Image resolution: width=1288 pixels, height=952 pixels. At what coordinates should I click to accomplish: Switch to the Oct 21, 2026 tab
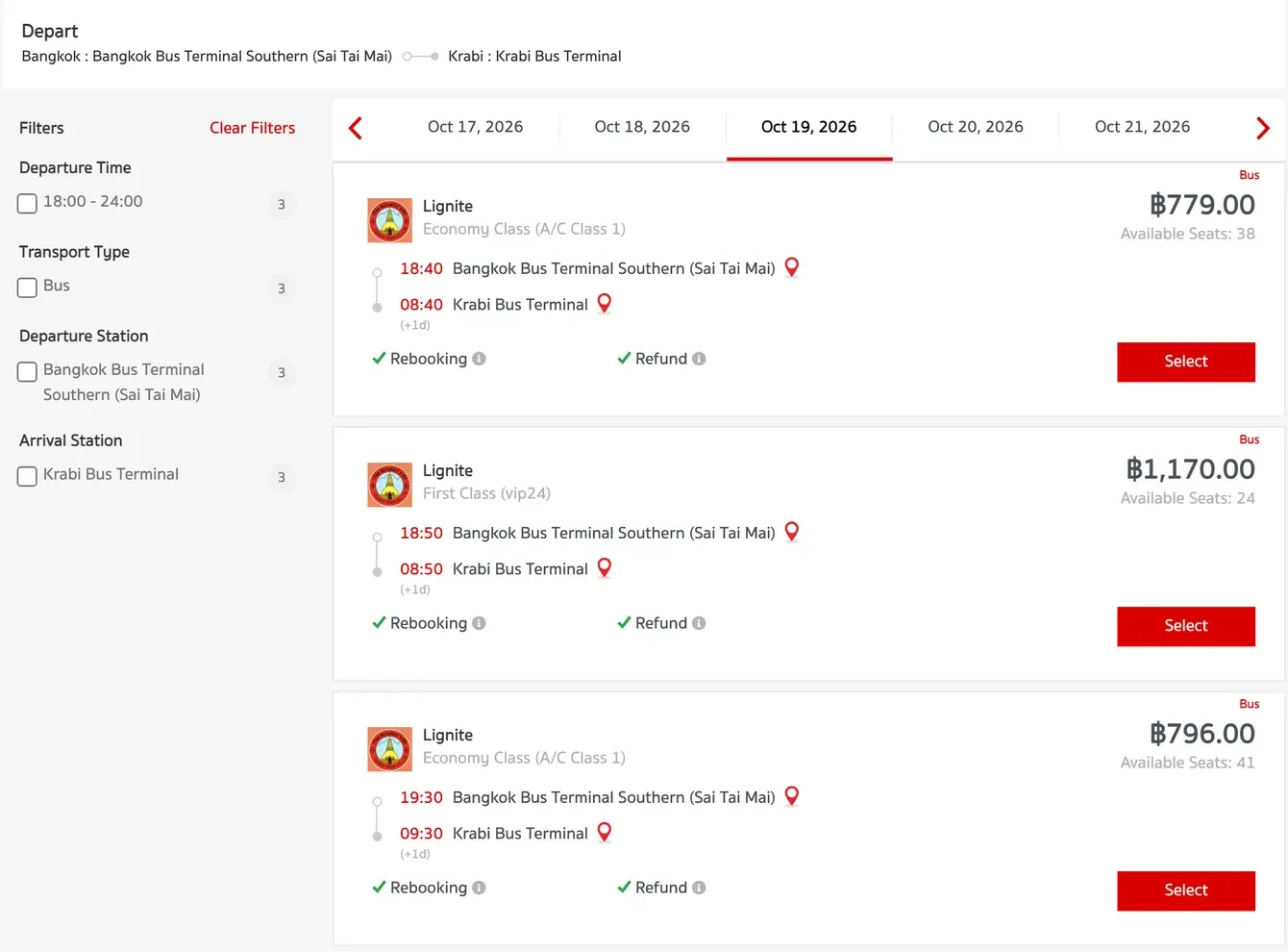pos(1142,127)
